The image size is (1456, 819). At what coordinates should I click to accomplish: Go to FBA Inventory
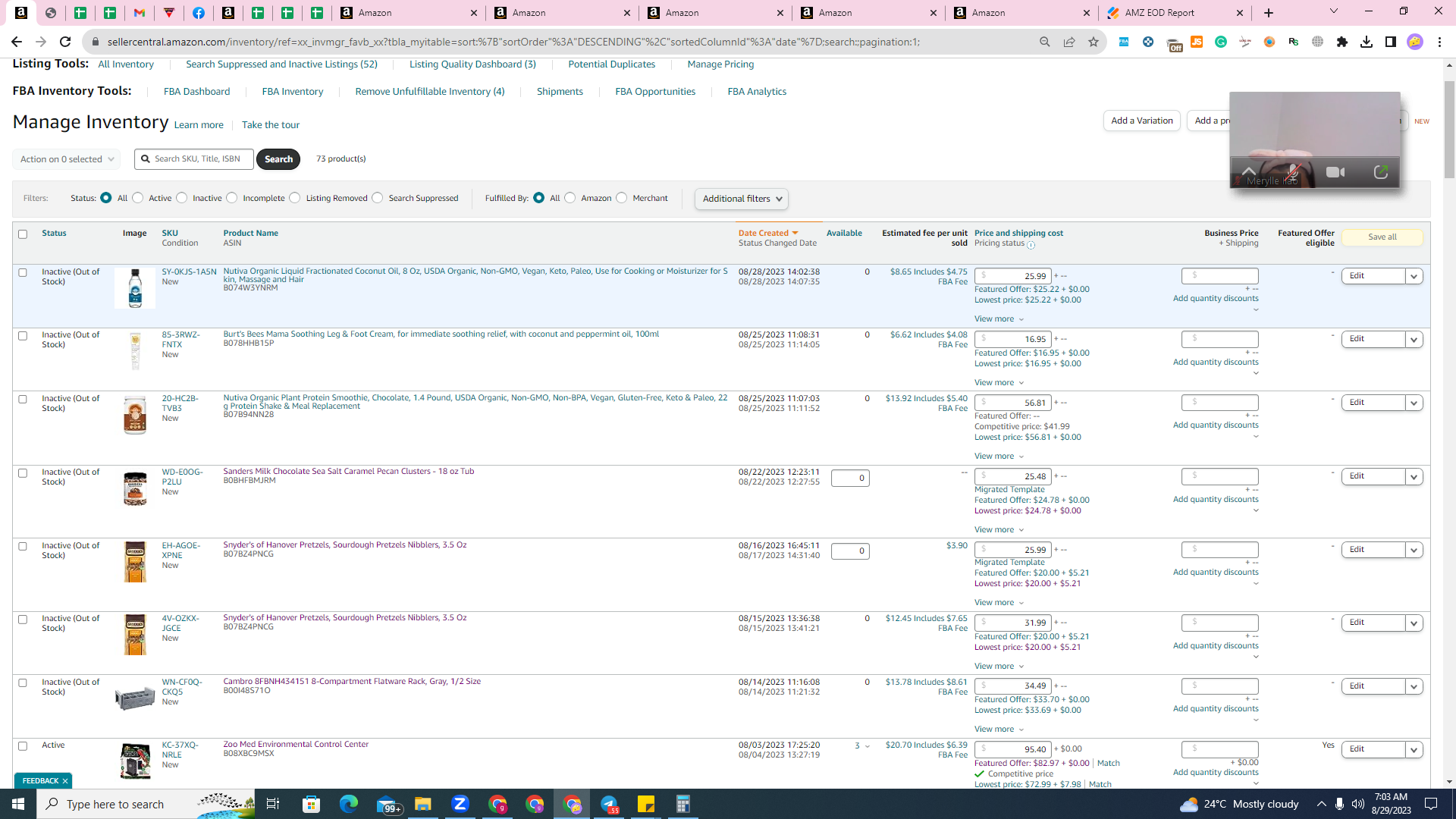pos(293,92)
